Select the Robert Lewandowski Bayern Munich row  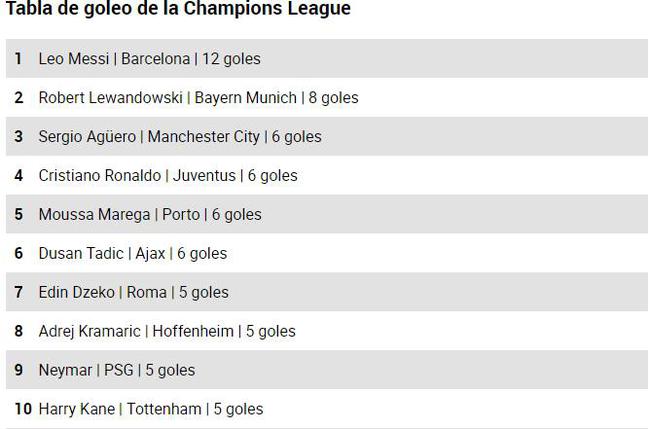click(327, 97)
